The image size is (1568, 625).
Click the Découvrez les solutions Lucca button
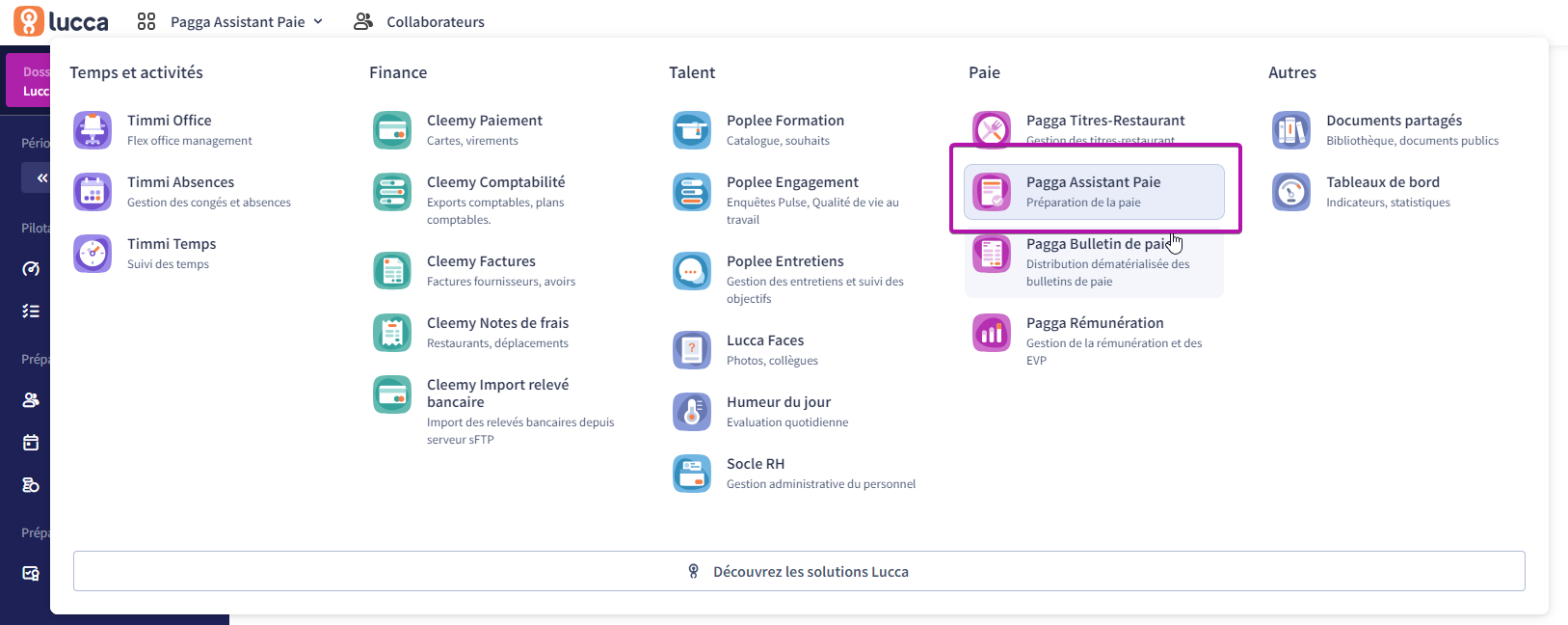[799, 571]
